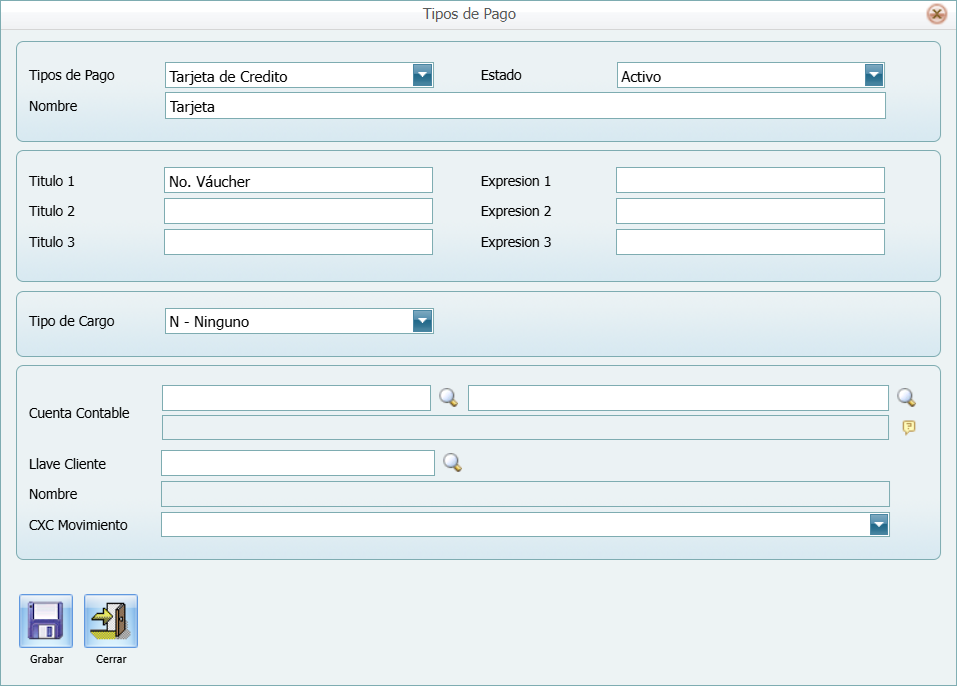Close the Tipos de Pago window

(936, 14)
